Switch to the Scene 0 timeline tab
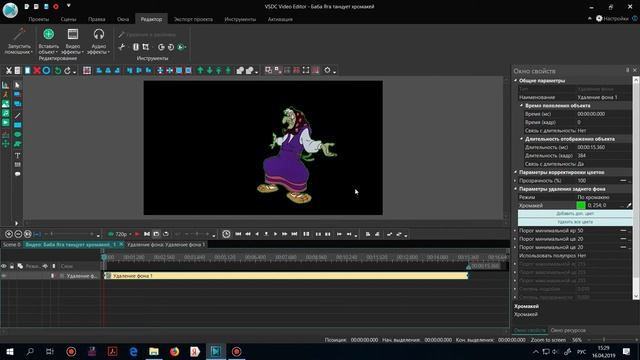The height and width of the screenshot is (360, 640). tap(11, 244)
